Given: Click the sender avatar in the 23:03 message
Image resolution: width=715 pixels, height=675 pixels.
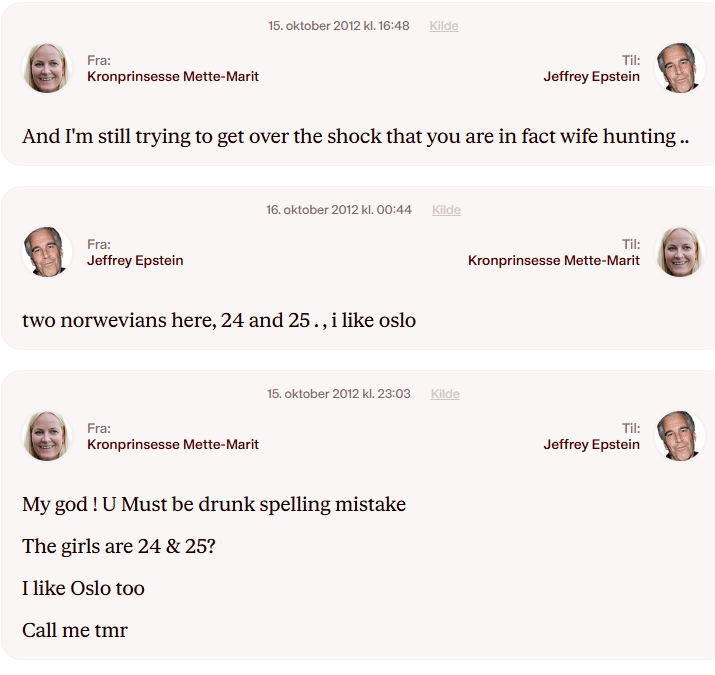Looking at the screenshot, I should tap(47, 436).
